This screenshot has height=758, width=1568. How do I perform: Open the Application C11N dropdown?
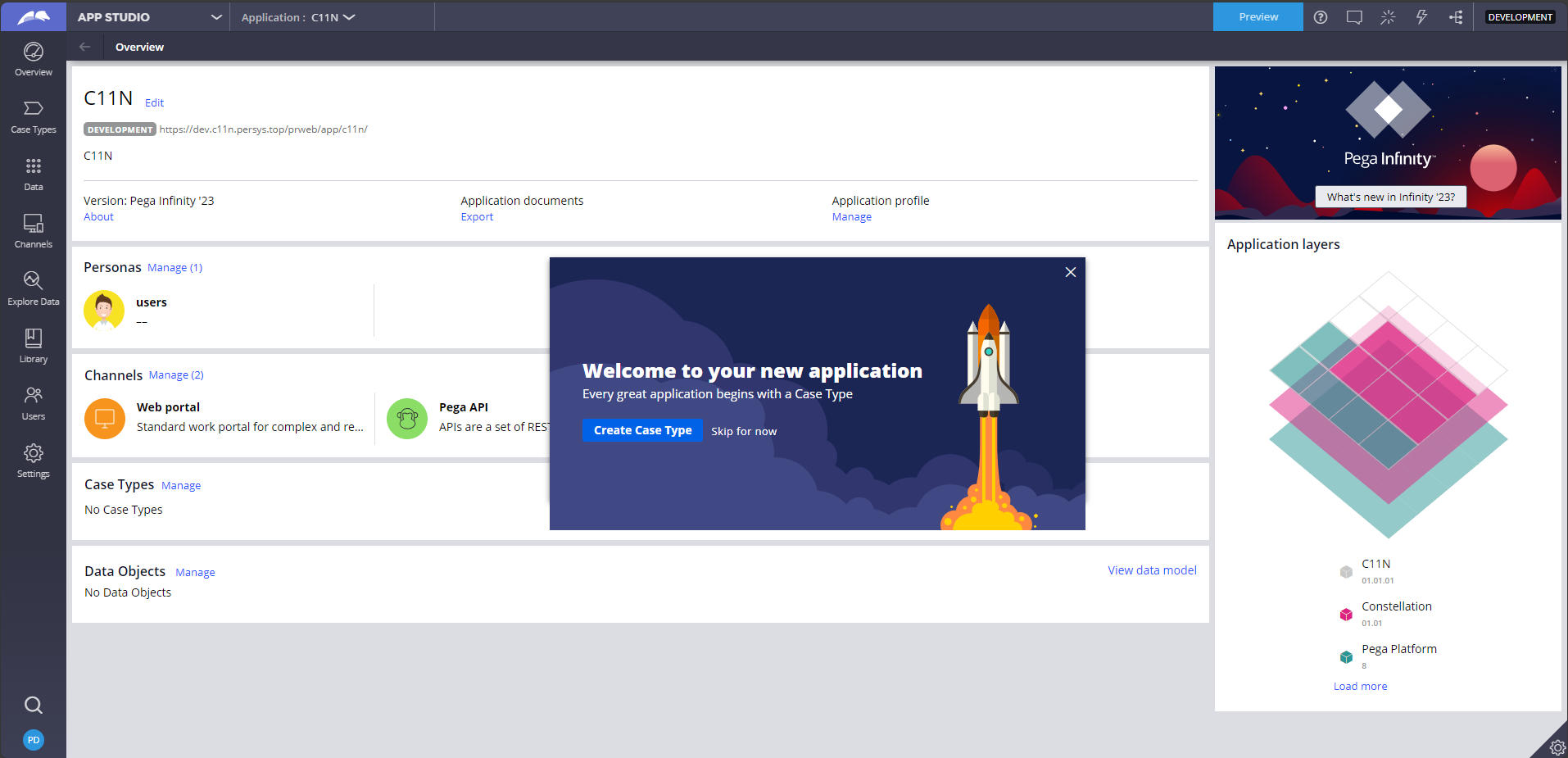click(298, 17)
